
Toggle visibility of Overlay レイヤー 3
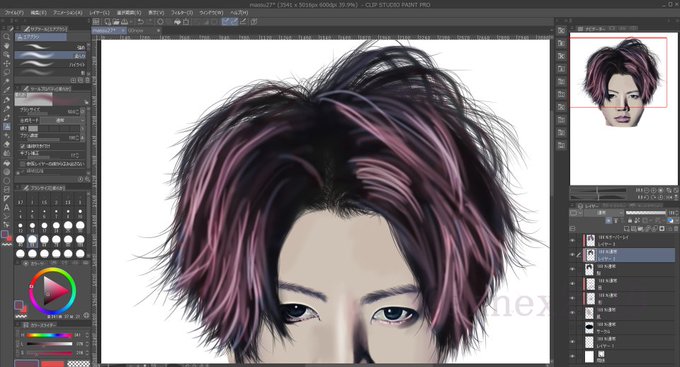click(572, 241)
